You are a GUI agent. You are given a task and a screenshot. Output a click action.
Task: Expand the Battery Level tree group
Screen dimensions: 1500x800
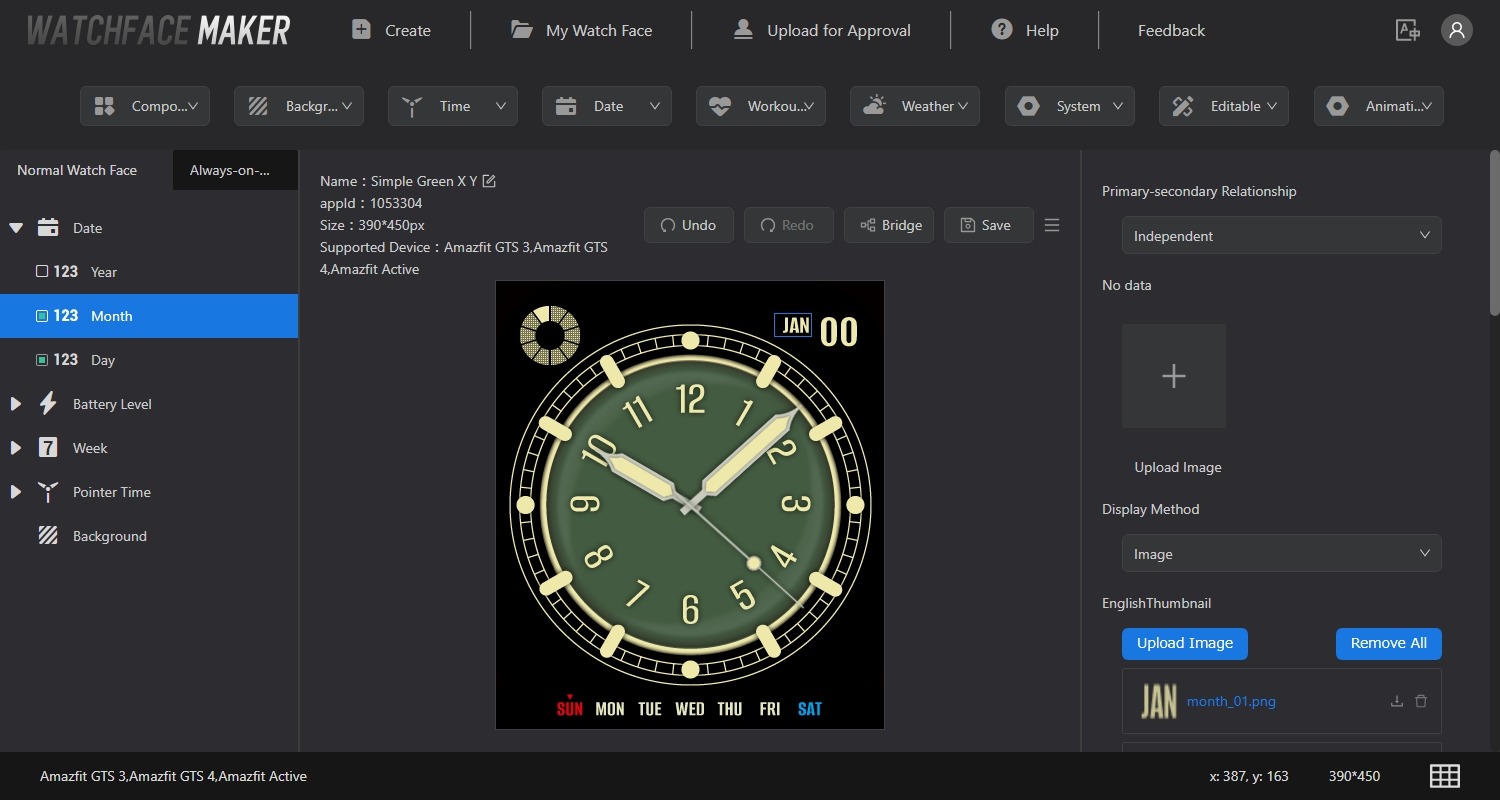[16, 404]
